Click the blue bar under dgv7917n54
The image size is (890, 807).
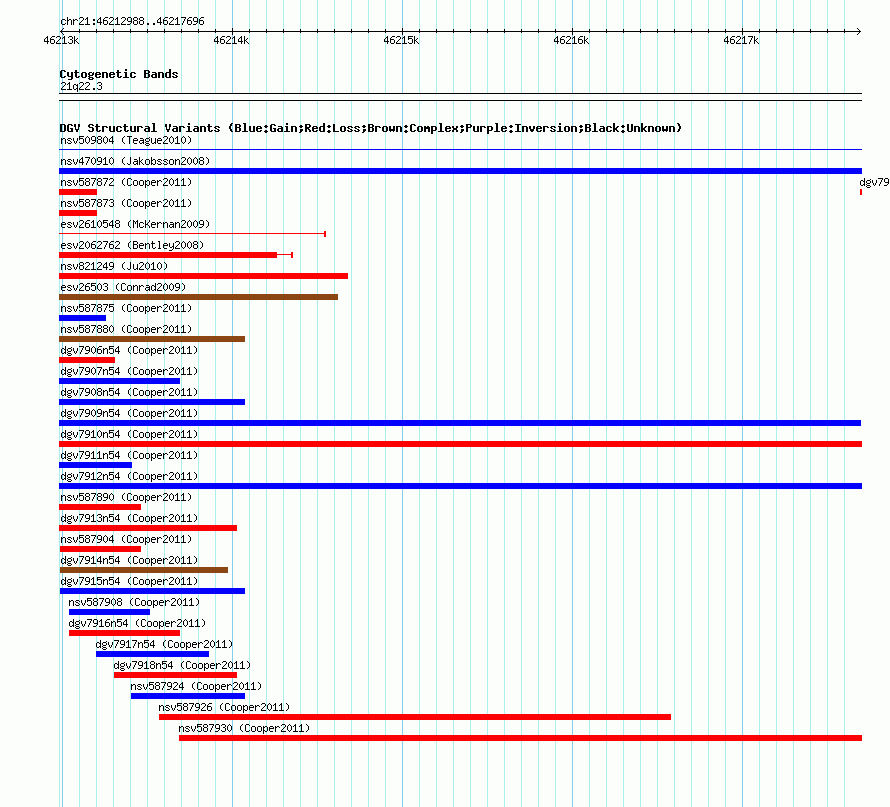point(152,654)
